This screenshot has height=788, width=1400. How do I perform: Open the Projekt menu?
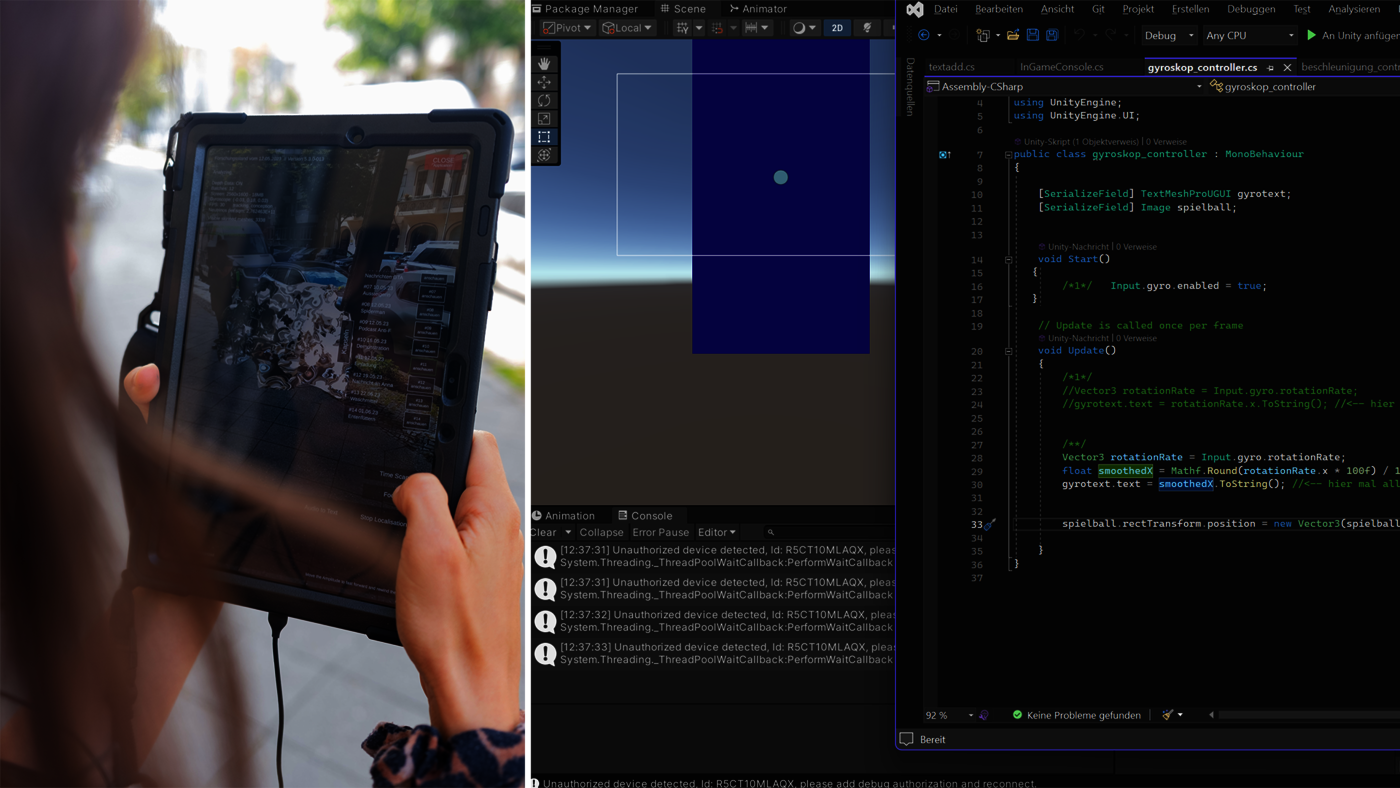1138,9
